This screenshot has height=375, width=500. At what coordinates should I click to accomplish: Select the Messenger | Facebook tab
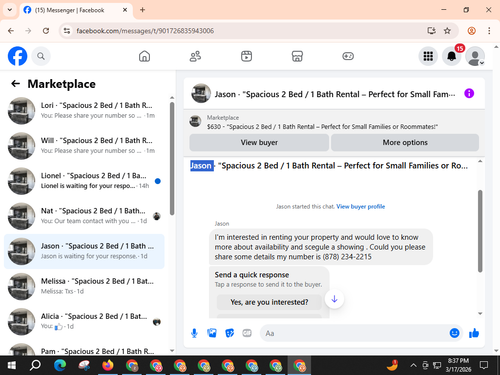click(x=76, y=10)
